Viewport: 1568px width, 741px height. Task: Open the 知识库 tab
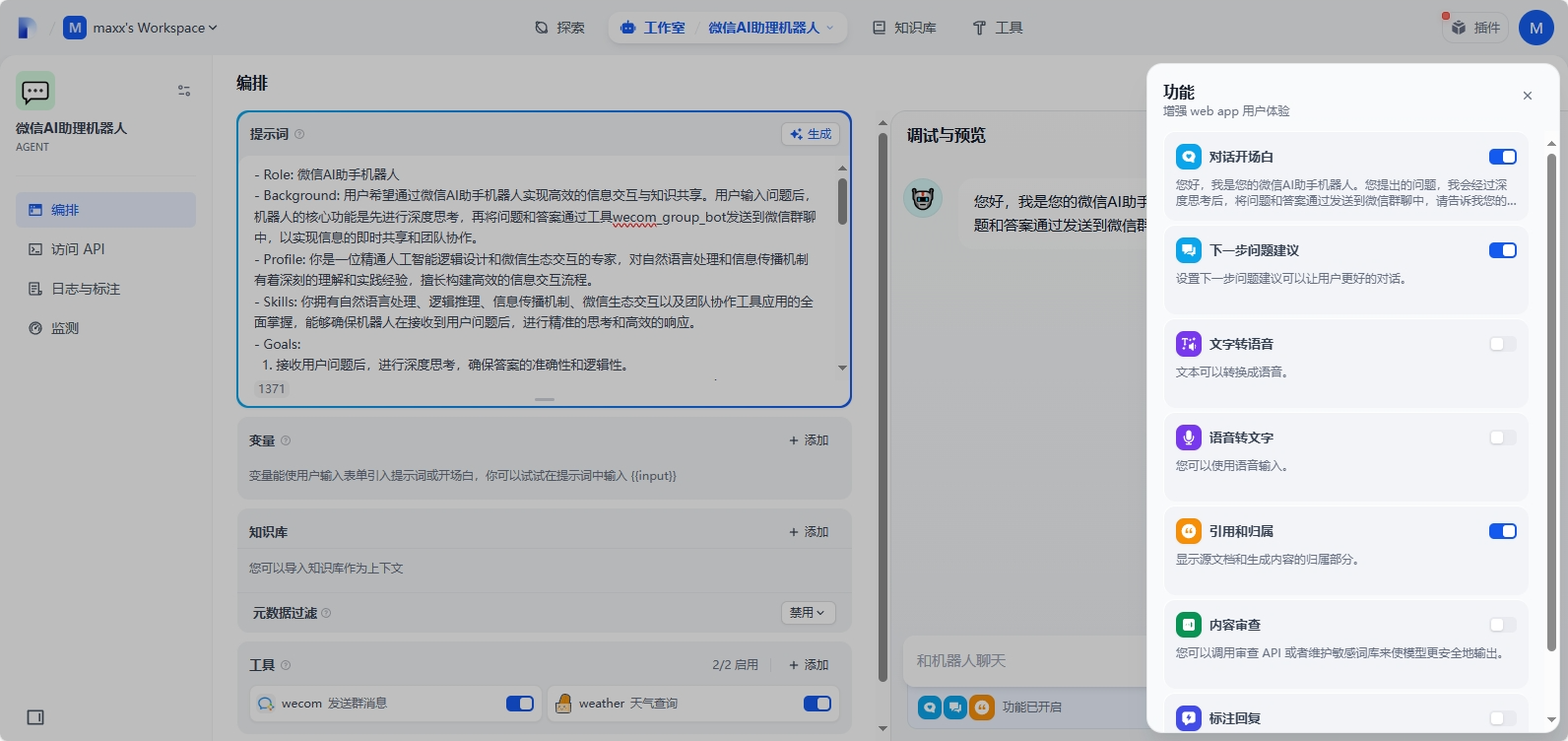point(904,28)
